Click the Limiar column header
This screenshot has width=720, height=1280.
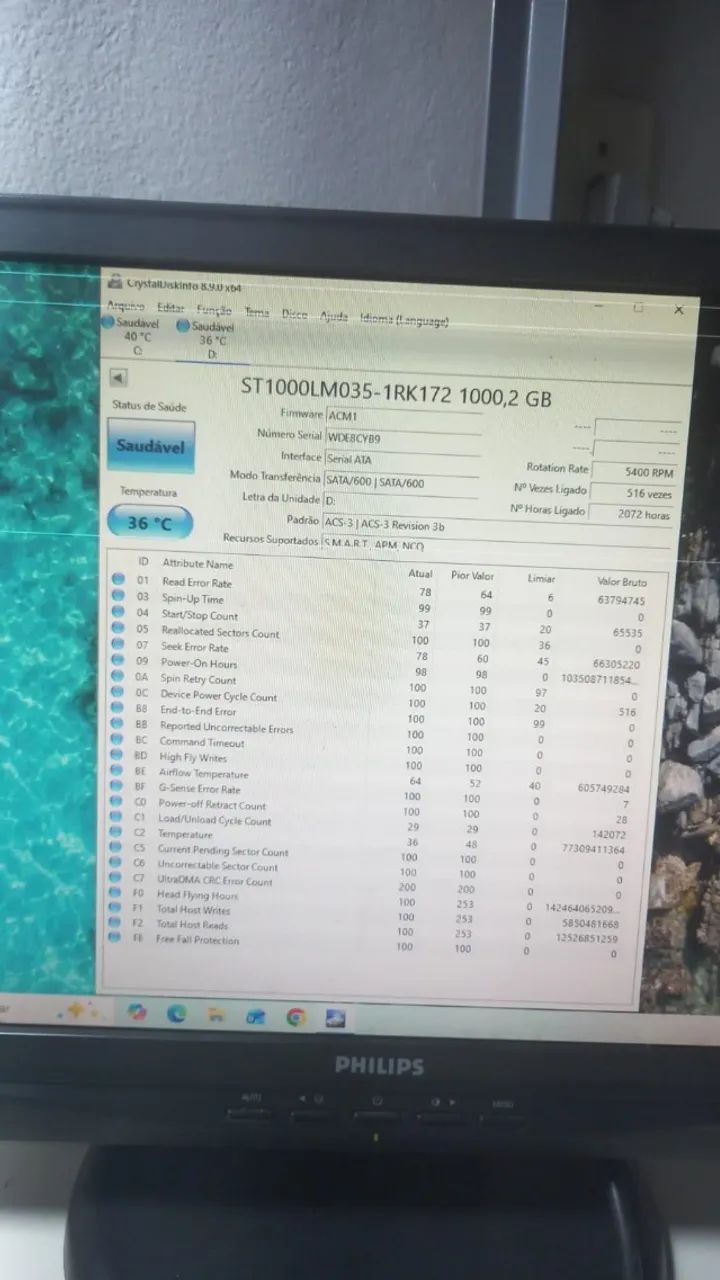[542, 579]
